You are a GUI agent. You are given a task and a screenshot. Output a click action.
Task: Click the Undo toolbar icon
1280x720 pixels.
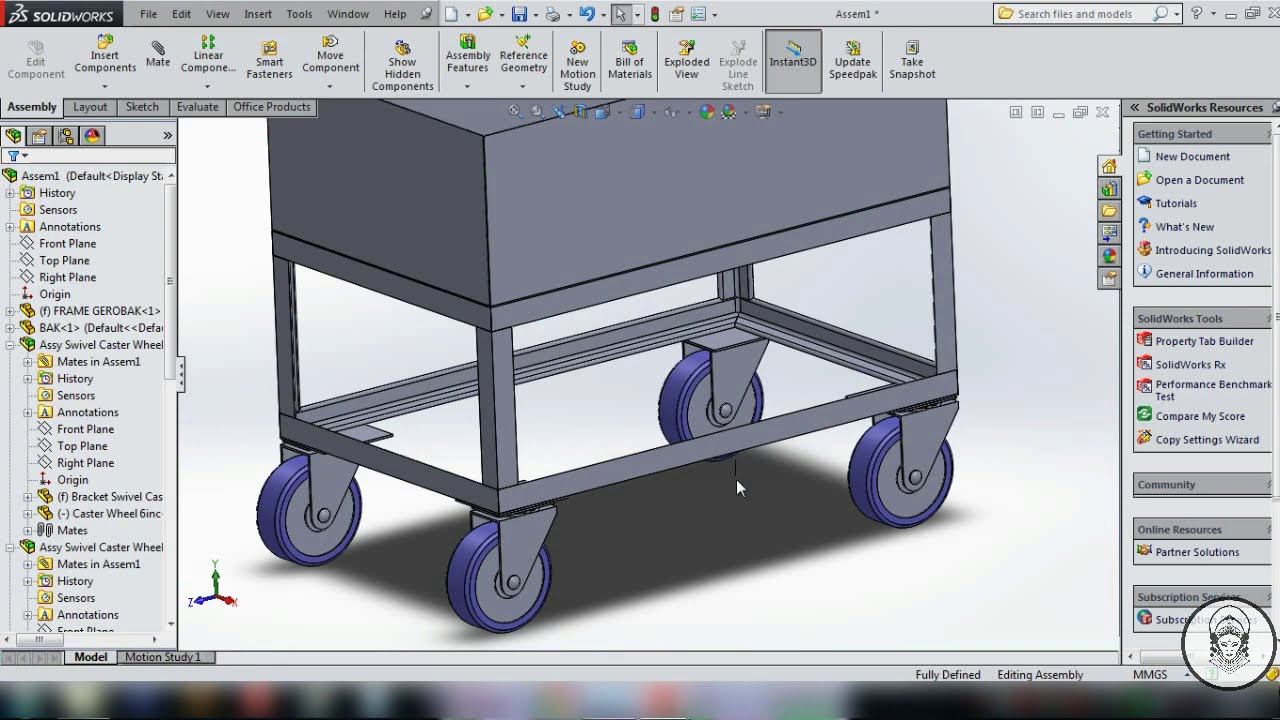click(587, 14)
